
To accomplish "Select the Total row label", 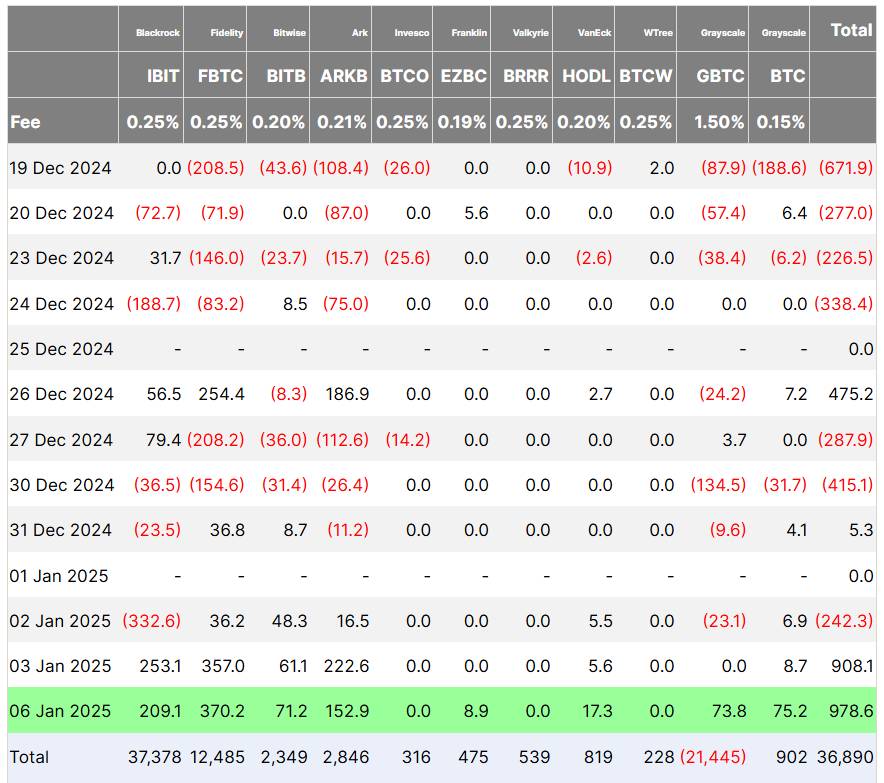I will click(x=29, y=757).
